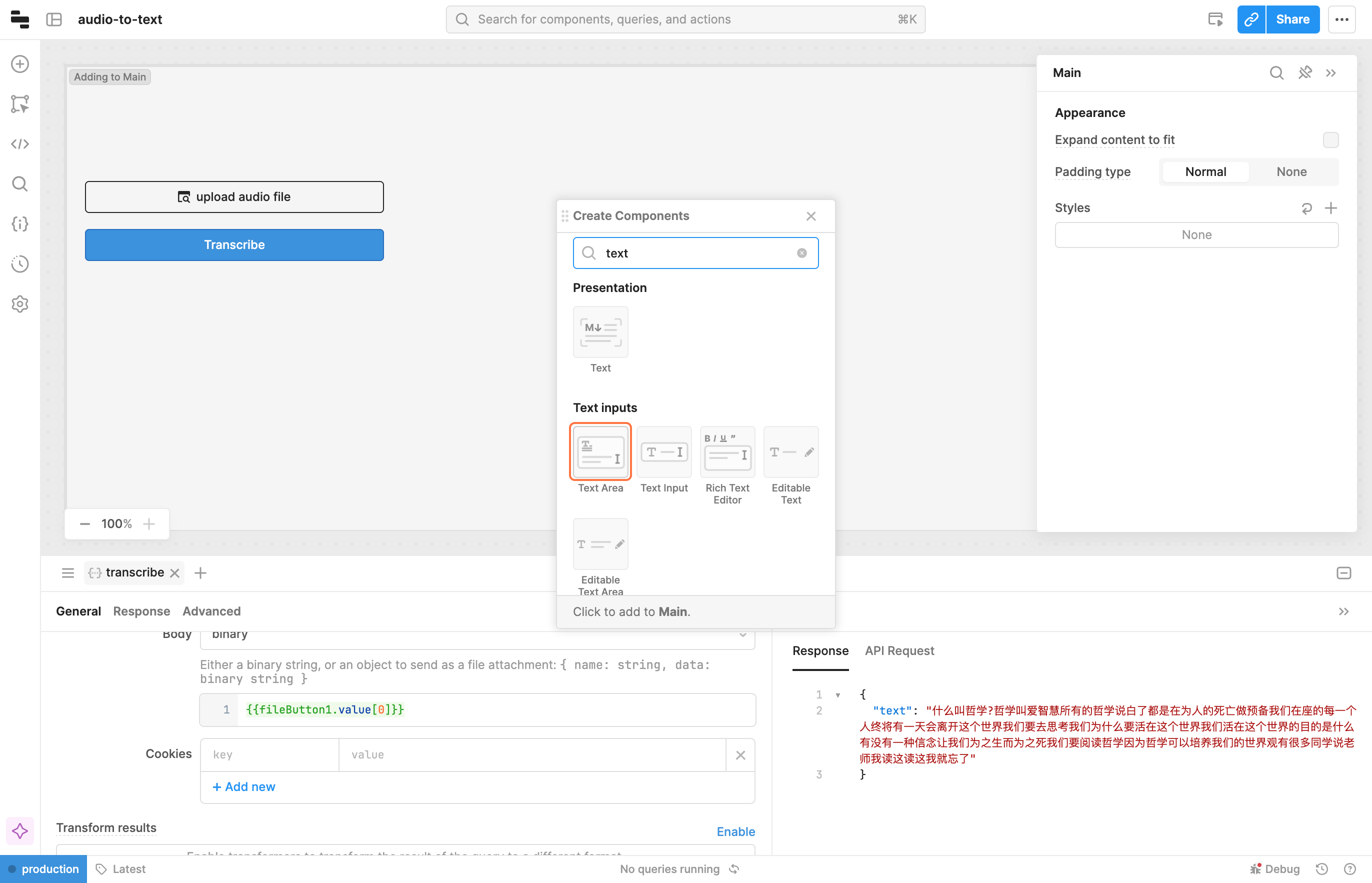Switch to the API Request tab
1372x883 pixels.
[x=899, y=651]
